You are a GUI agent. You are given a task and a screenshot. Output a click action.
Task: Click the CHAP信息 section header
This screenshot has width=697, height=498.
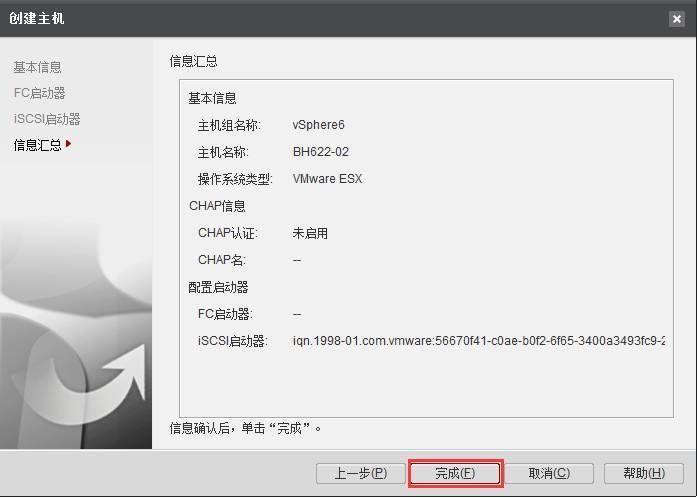click(x=217, y=206)
